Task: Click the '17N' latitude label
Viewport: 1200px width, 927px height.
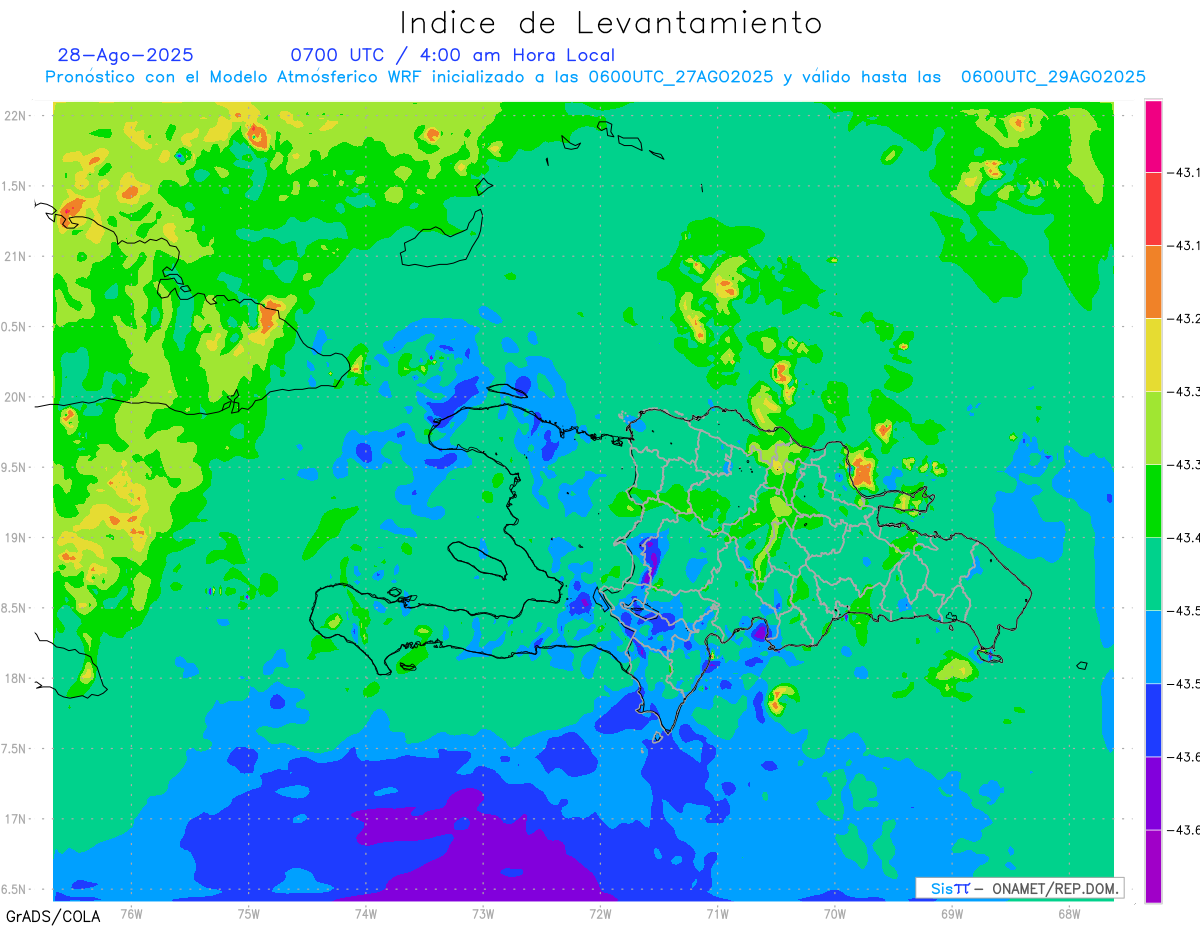Action: click(16, 819)
